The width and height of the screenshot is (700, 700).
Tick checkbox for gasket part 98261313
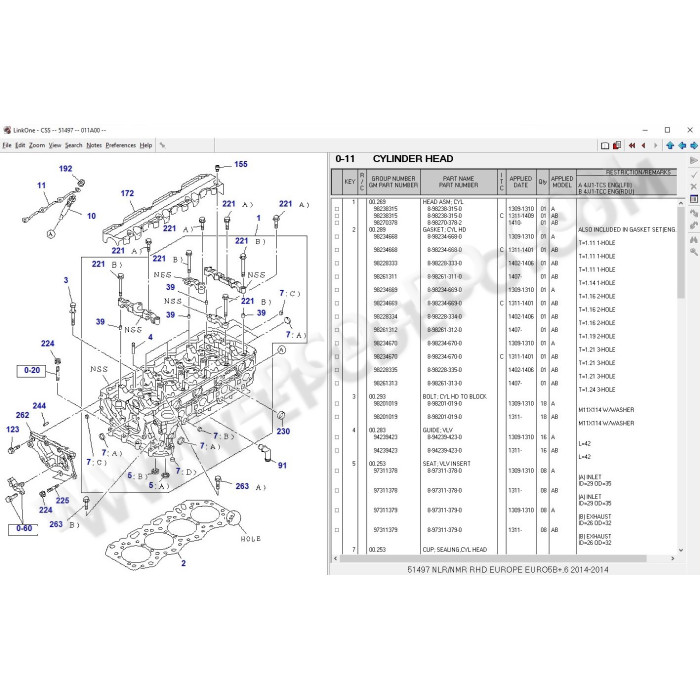tap(337, 383)
